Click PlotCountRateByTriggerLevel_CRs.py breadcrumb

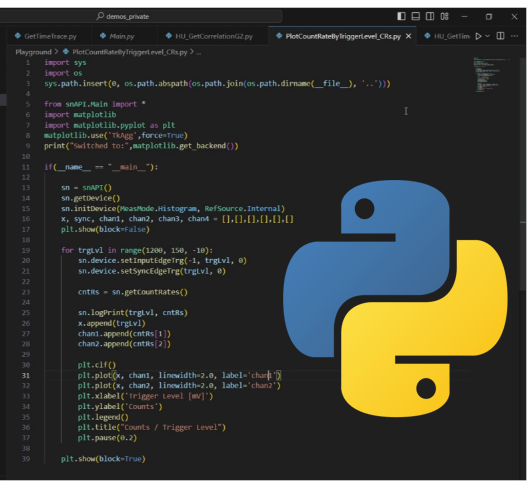point(130,52)
